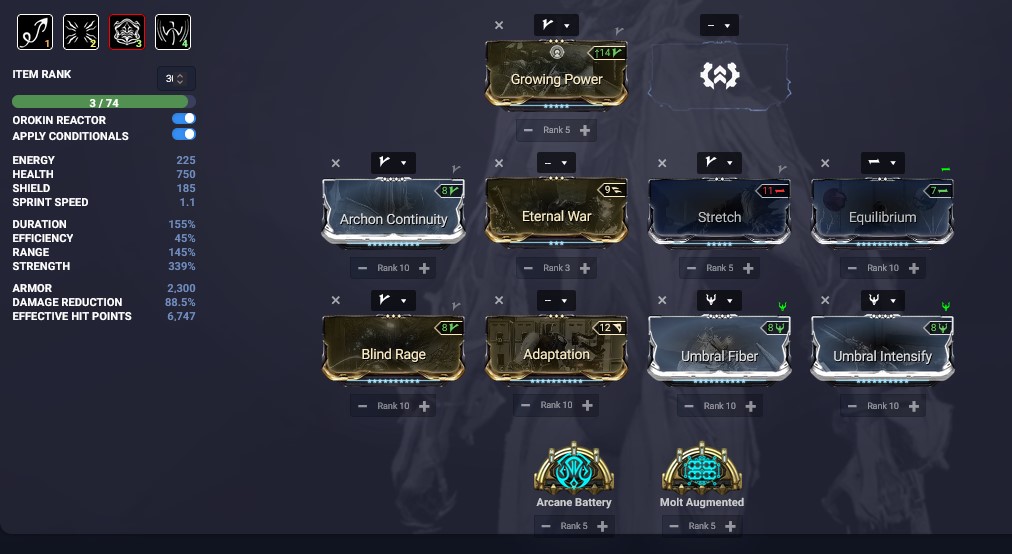Open the empty exilus mod slot

click(719, 76)
